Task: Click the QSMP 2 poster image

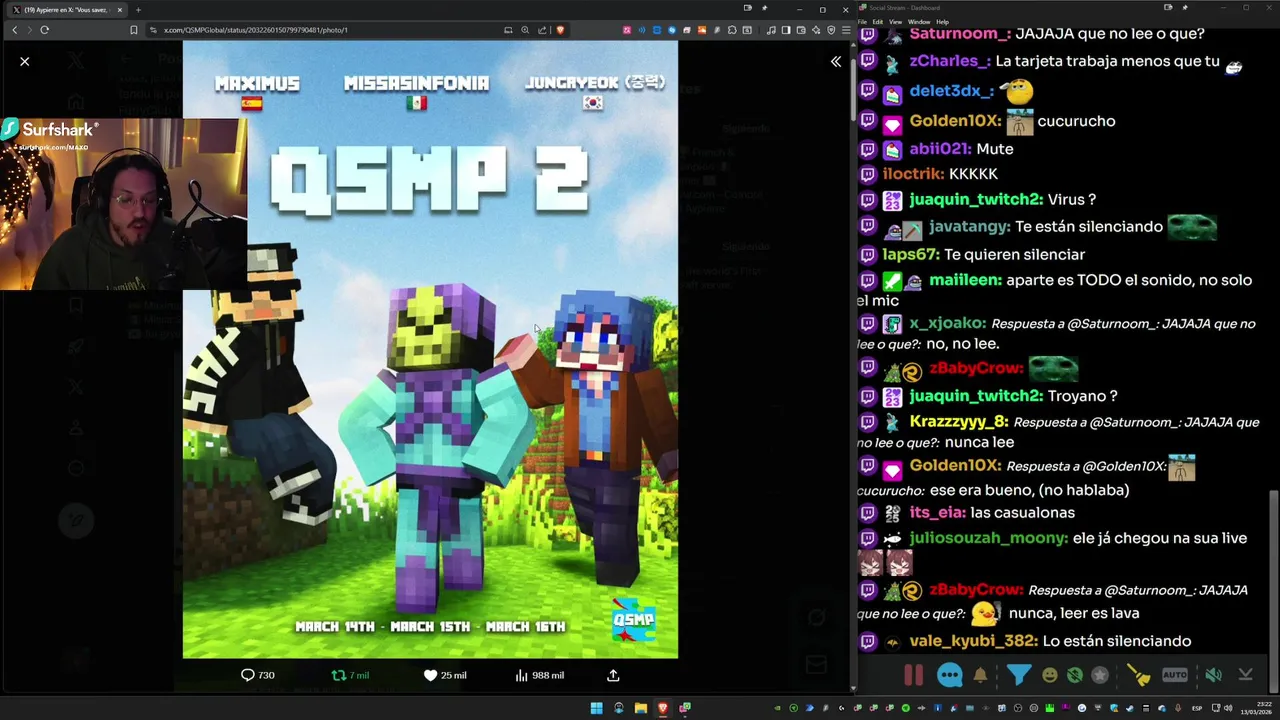Action: pos(430,350)
